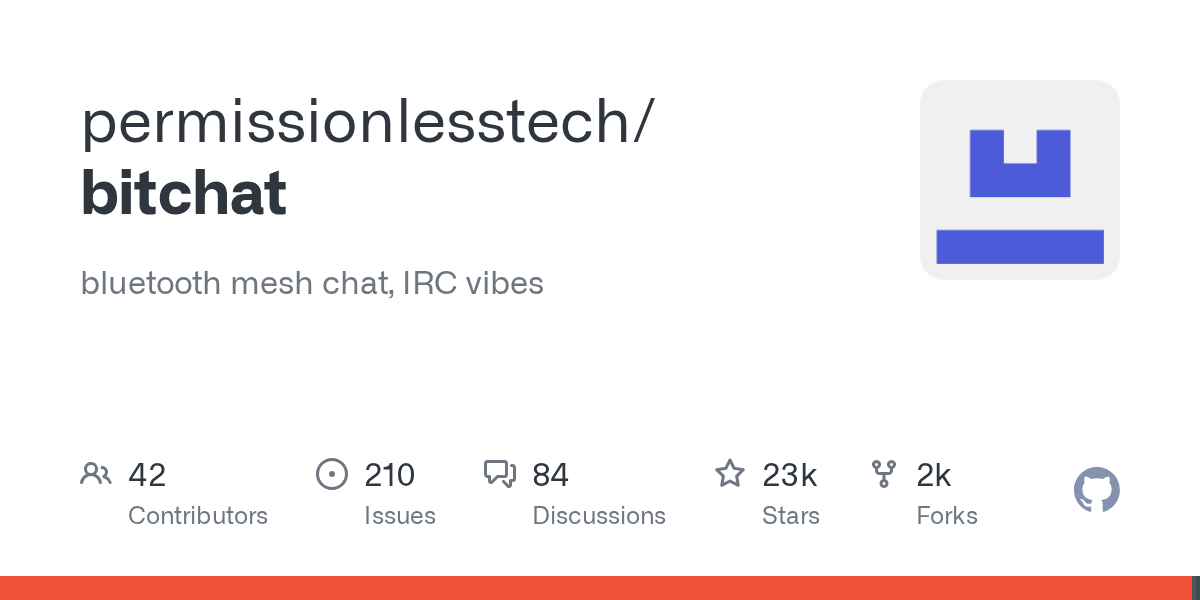Open the permissionlesstech owner name

[x=367, y=123]
